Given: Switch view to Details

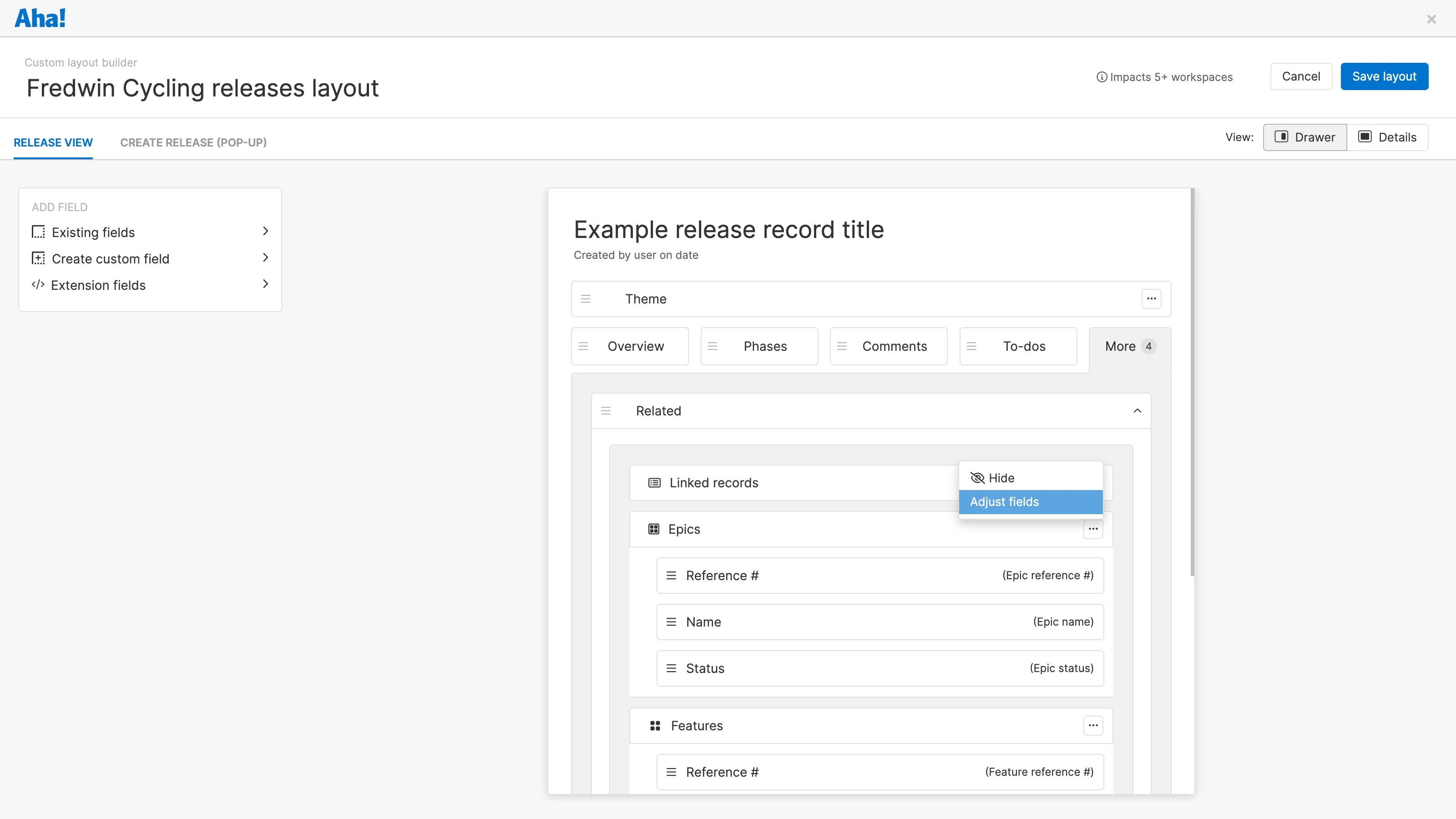Looking at the screenshot, I should coord(1387,137).
